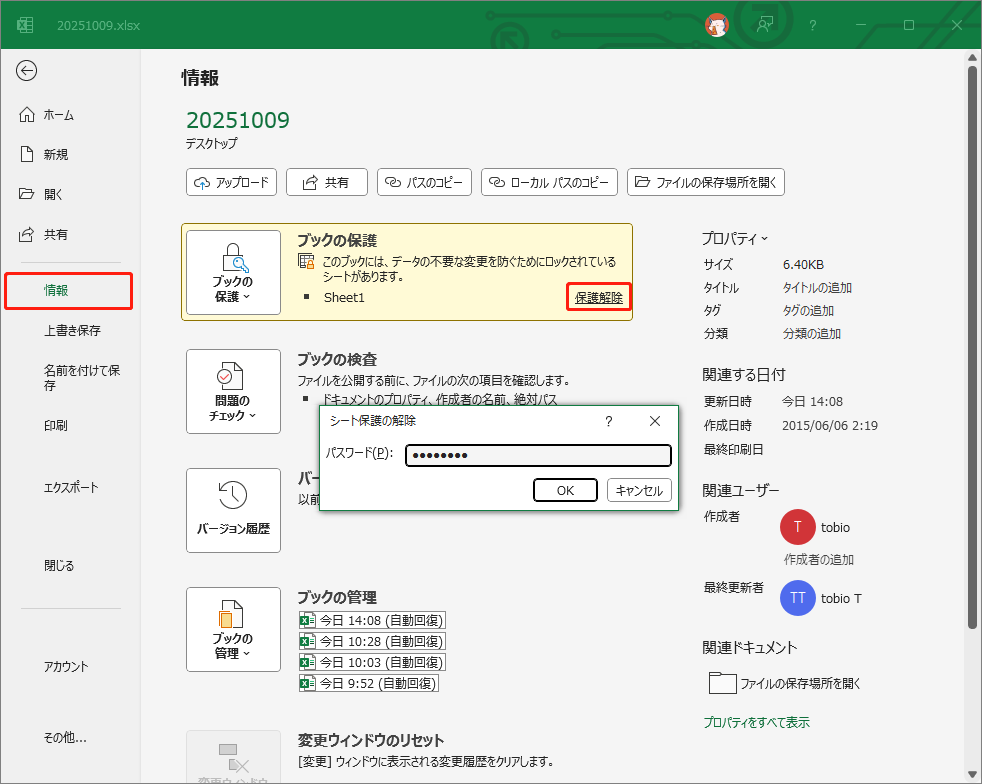Image resolution: width=982 pixels, height=784 pixels.
Task: Open the 今日 14:08 autorecover version
Action: tap(372, 620)
